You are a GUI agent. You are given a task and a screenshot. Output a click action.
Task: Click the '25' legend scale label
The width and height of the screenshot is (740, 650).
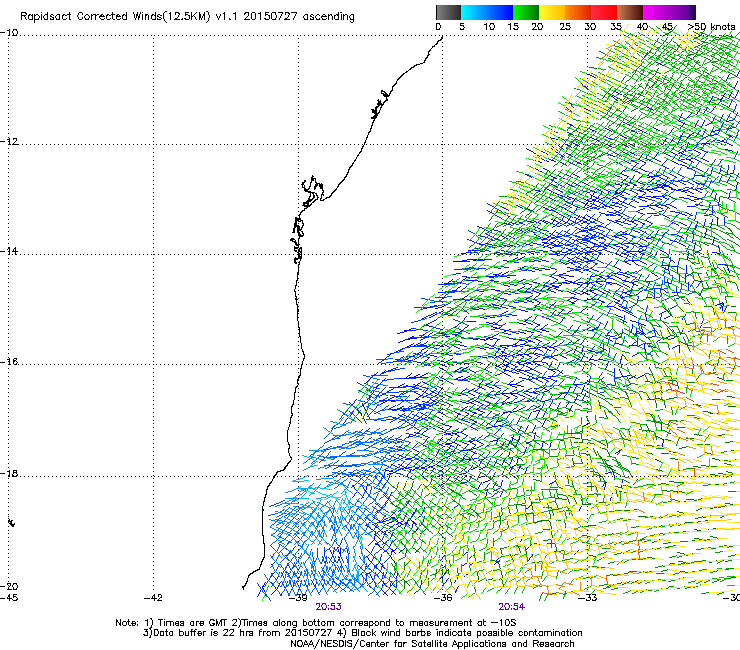click(x=565, y=27)
